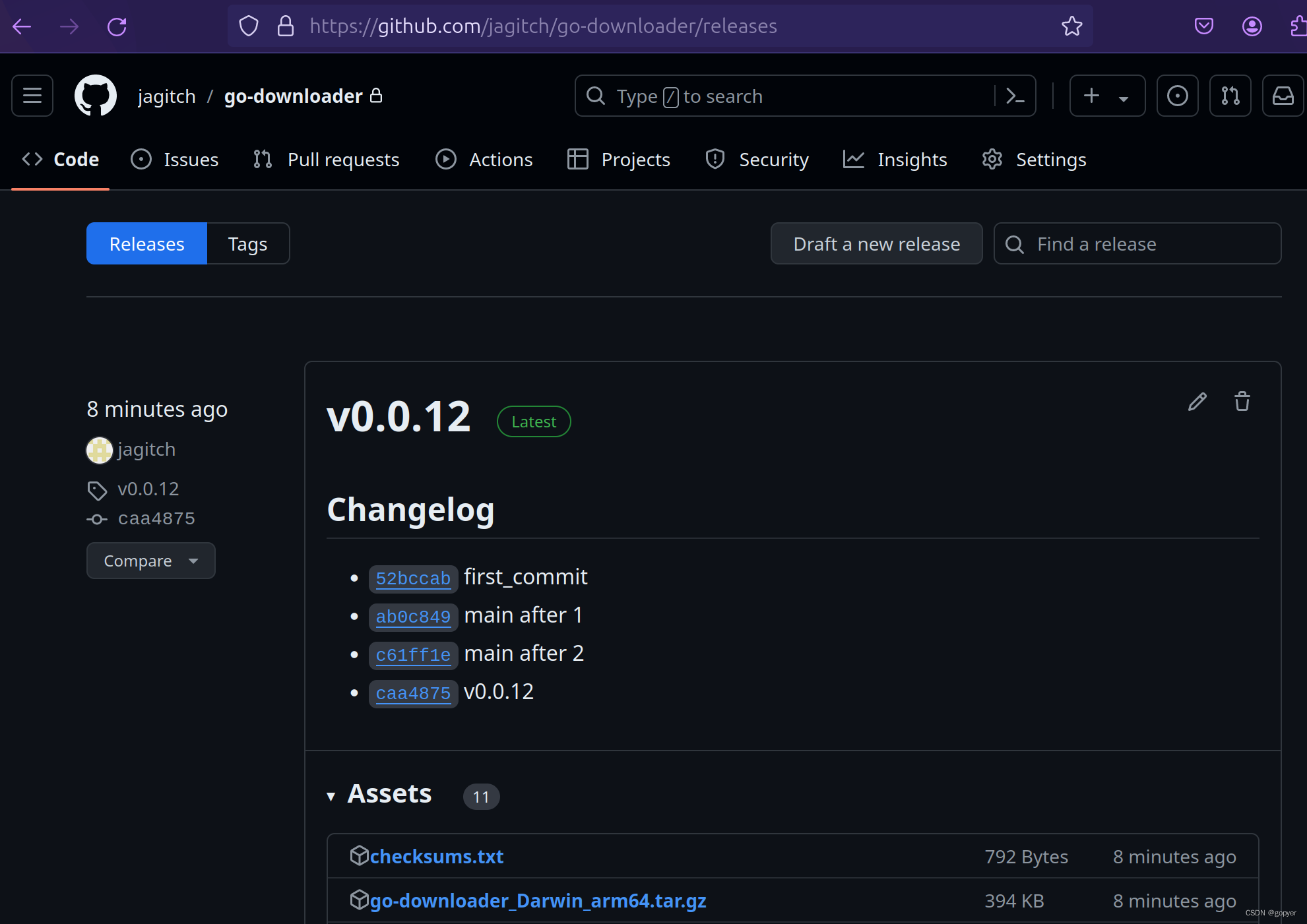Download go-downloader_Darwin_arm64.tar.gz
Screen dimensions: 1307x924
tap(538, 900)
